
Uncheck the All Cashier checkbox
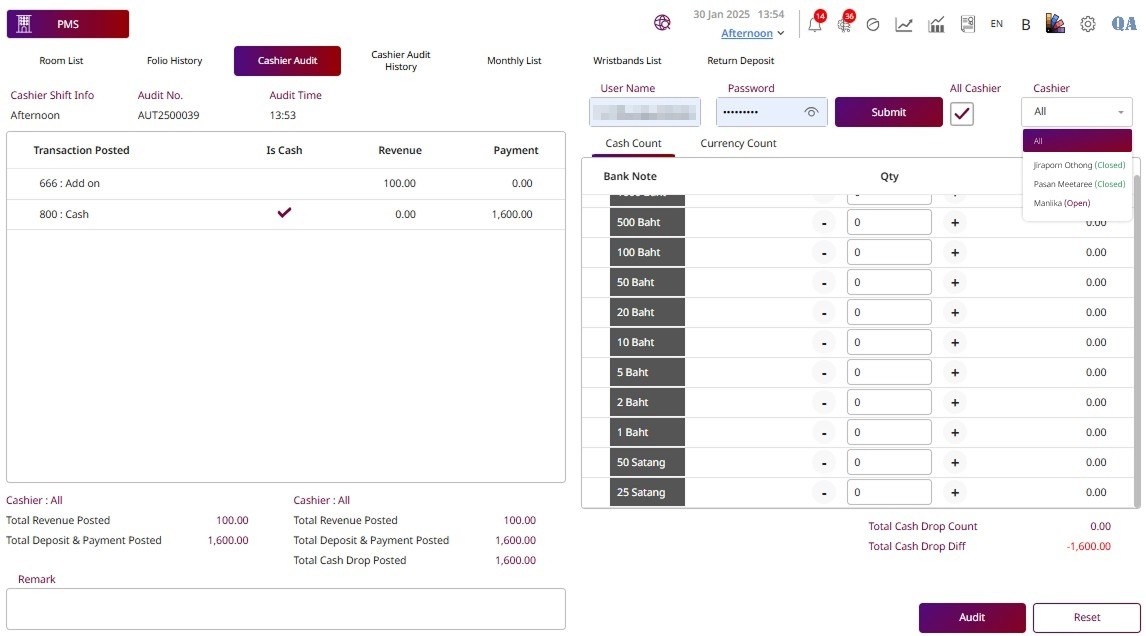pos(962,113)
